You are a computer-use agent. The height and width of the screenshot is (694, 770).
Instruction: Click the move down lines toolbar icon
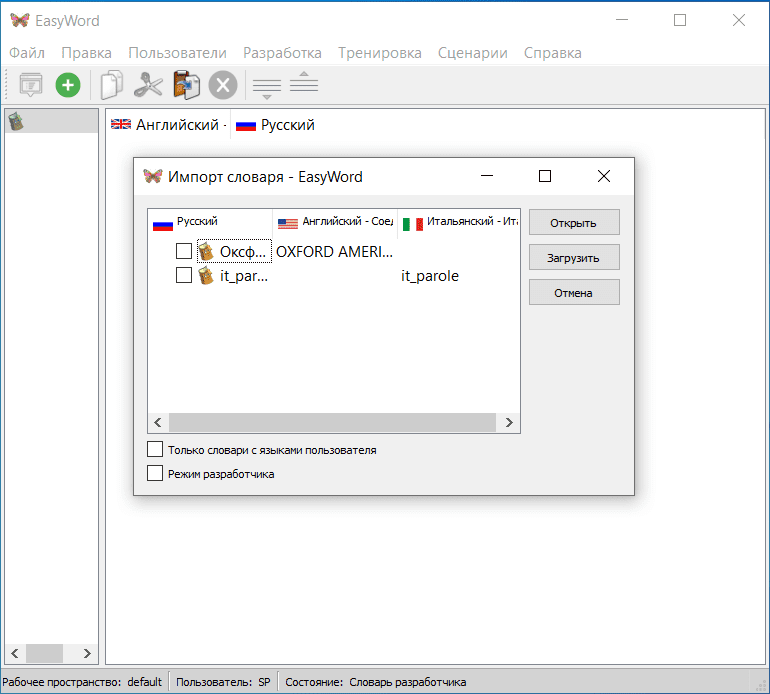267,88
